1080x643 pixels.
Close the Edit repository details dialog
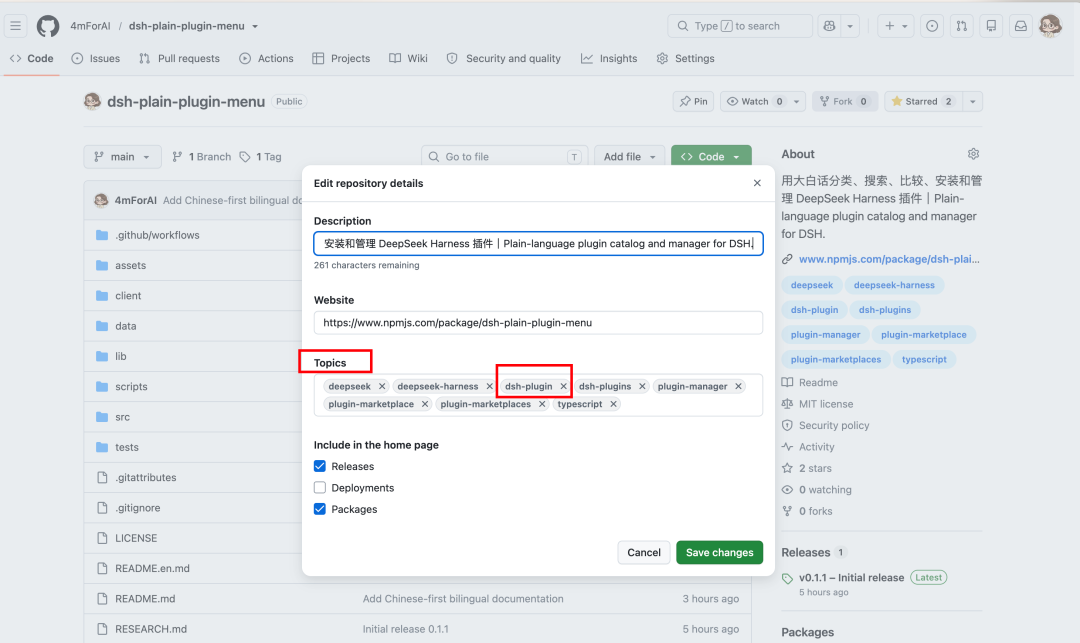(x=757, y=183)
